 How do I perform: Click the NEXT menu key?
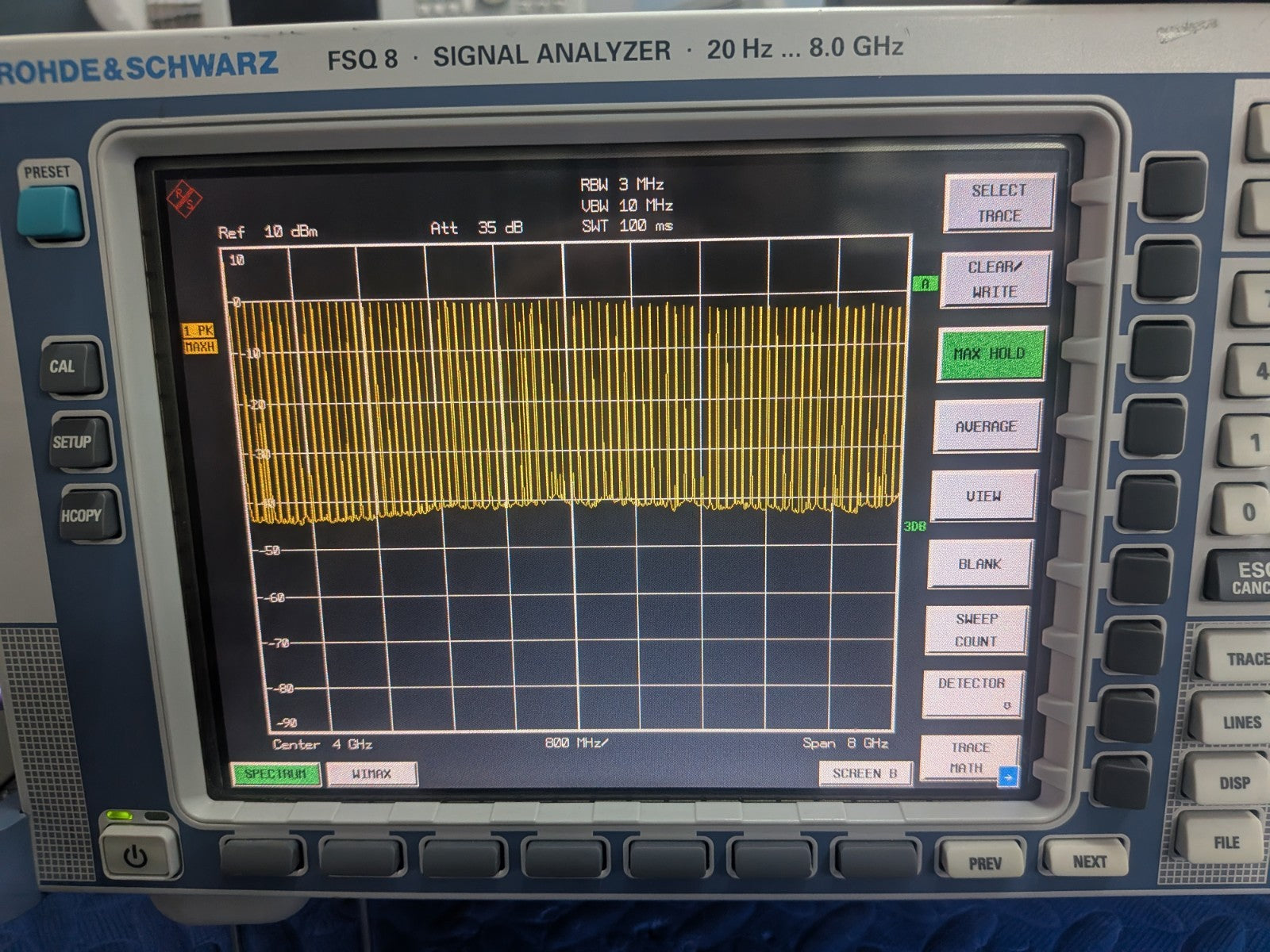1089,861
